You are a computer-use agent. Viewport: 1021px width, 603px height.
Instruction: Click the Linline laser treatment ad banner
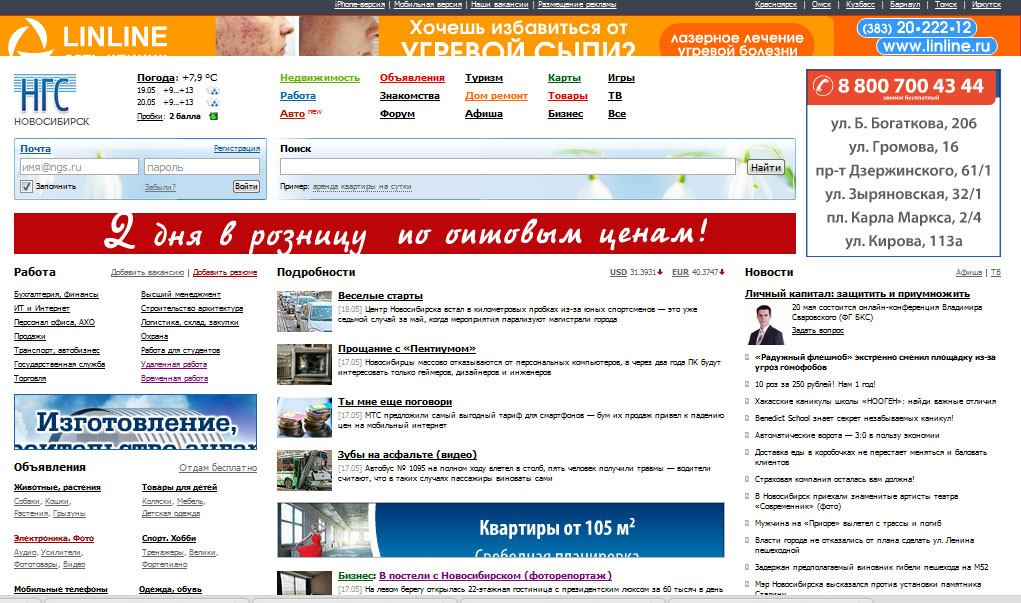tap(510, 36)
